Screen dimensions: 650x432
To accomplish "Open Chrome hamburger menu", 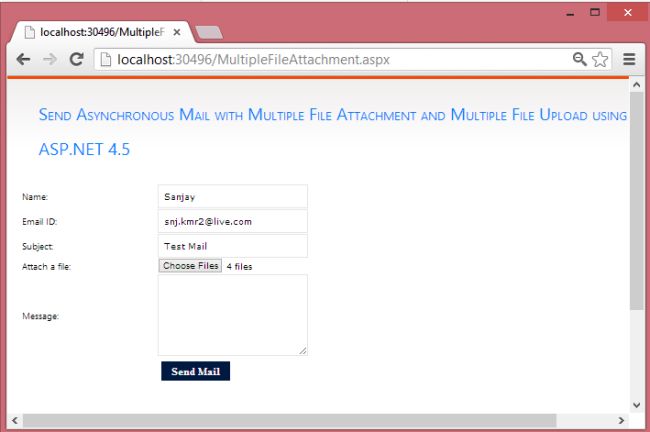I will (629, 59).
